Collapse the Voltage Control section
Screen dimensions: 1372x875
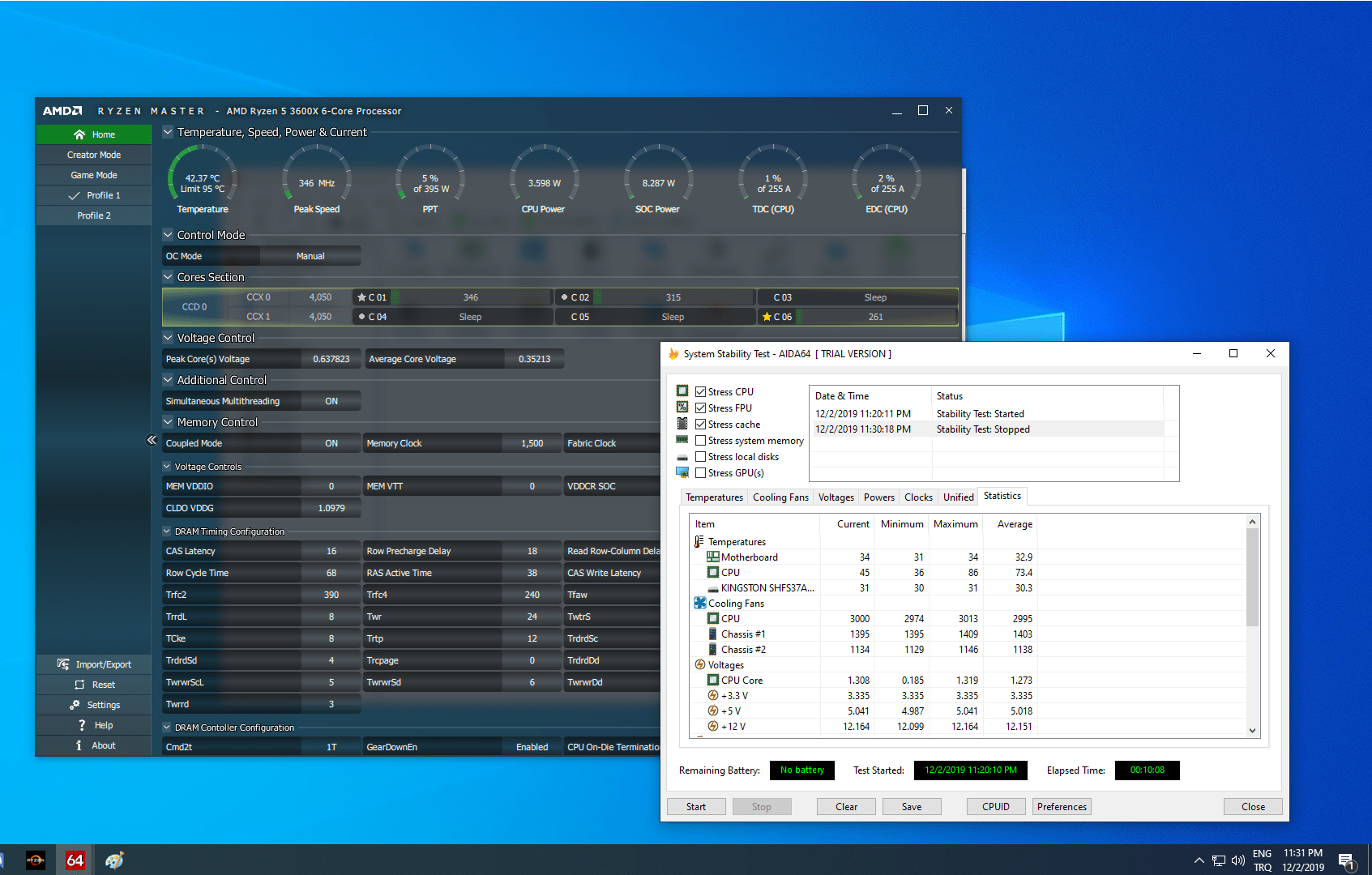pyautogui.click(x=168, y=338)
